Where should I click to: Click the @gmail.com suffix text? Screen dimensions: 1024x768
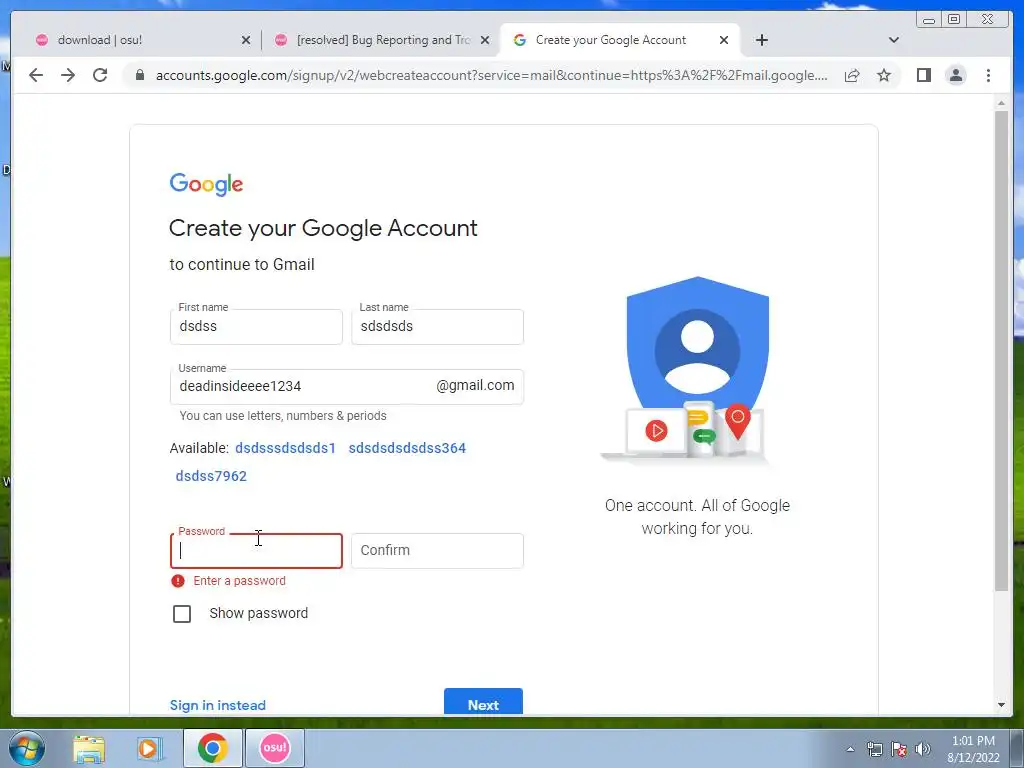[475, 385]
